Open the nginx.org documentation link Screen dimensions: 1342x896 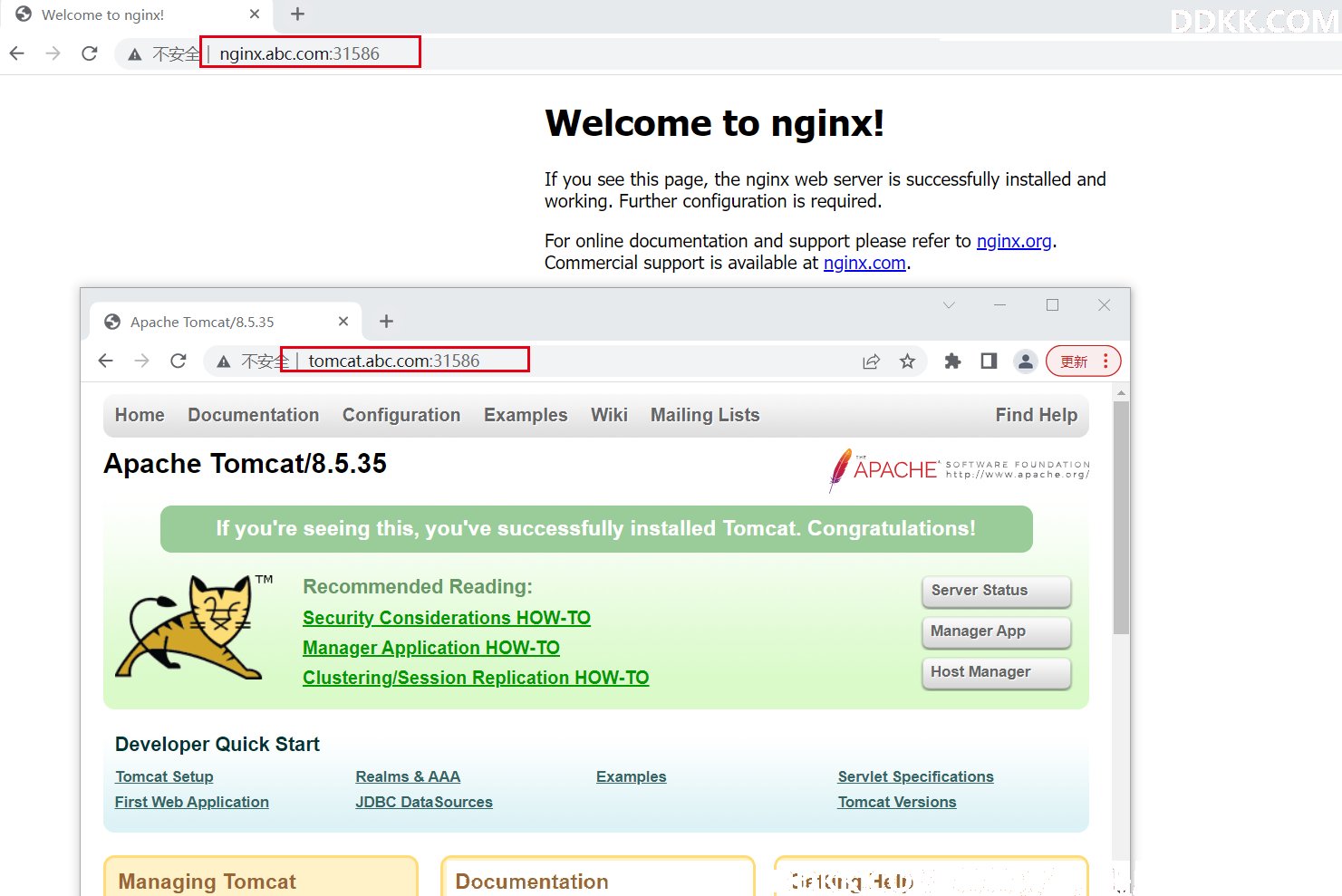pos(1014,241)
